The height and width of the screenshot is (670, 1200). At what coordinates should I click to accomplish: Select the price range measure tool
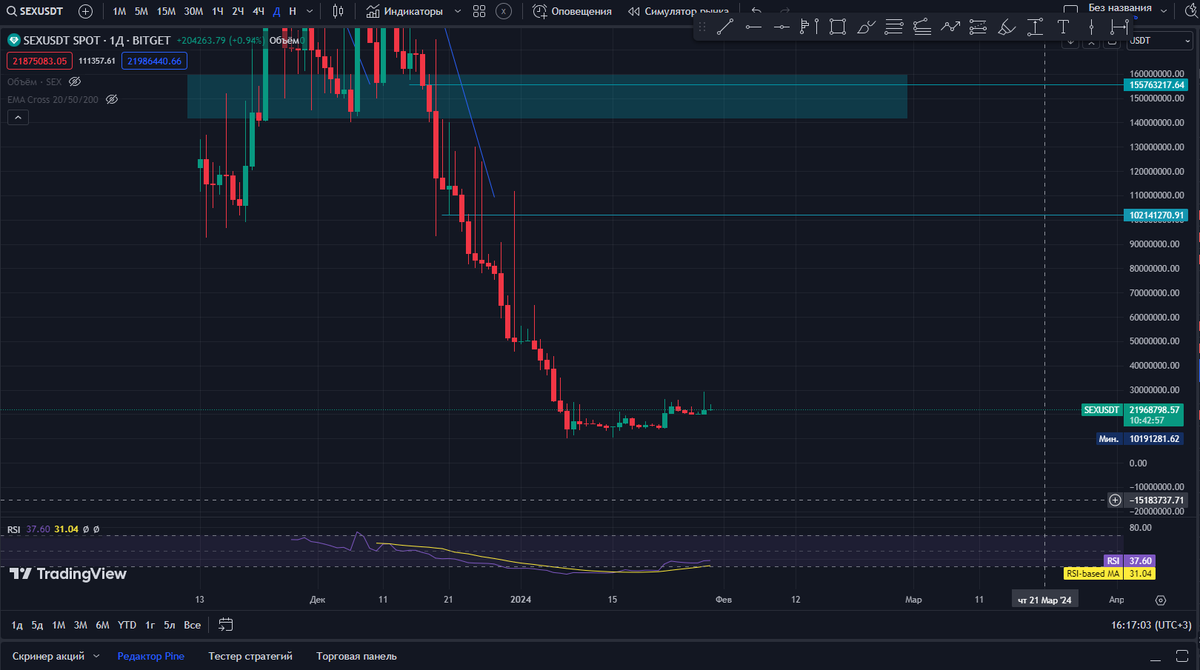[1035, 27]
